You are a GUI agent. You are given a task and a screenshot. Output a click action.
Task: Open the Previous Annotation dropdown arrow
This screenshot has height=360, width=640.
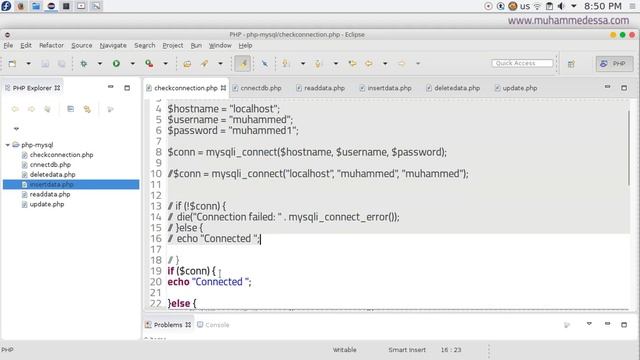point(336,64)
